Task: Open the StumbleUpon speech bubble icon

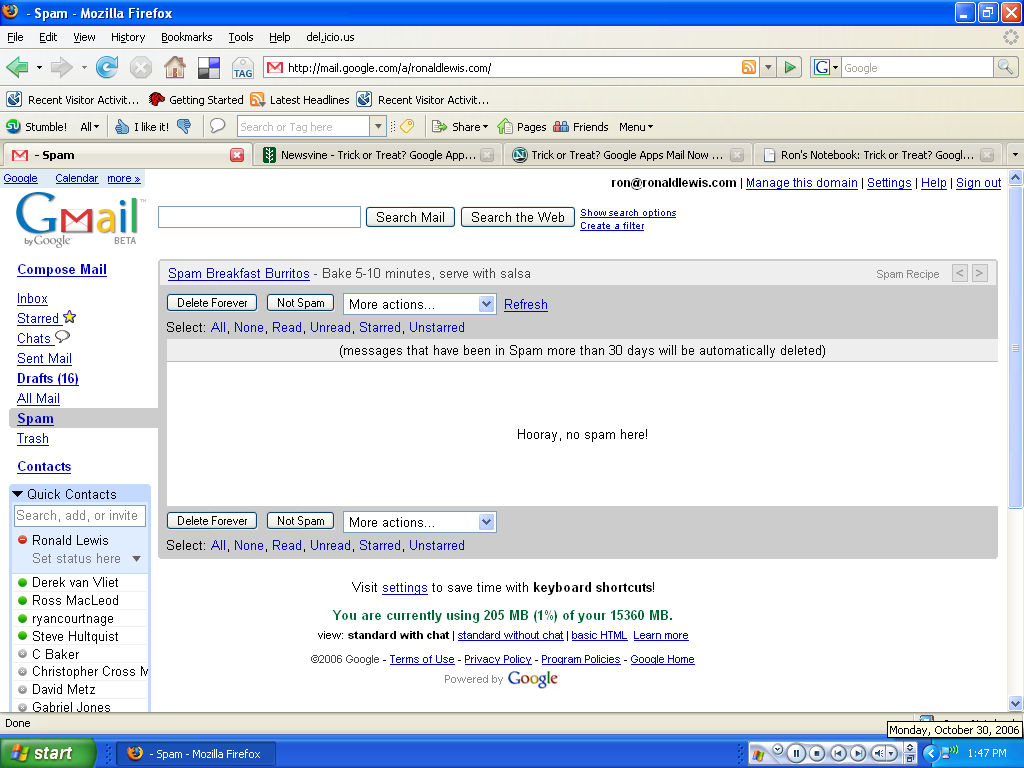Action: (217, 126)
